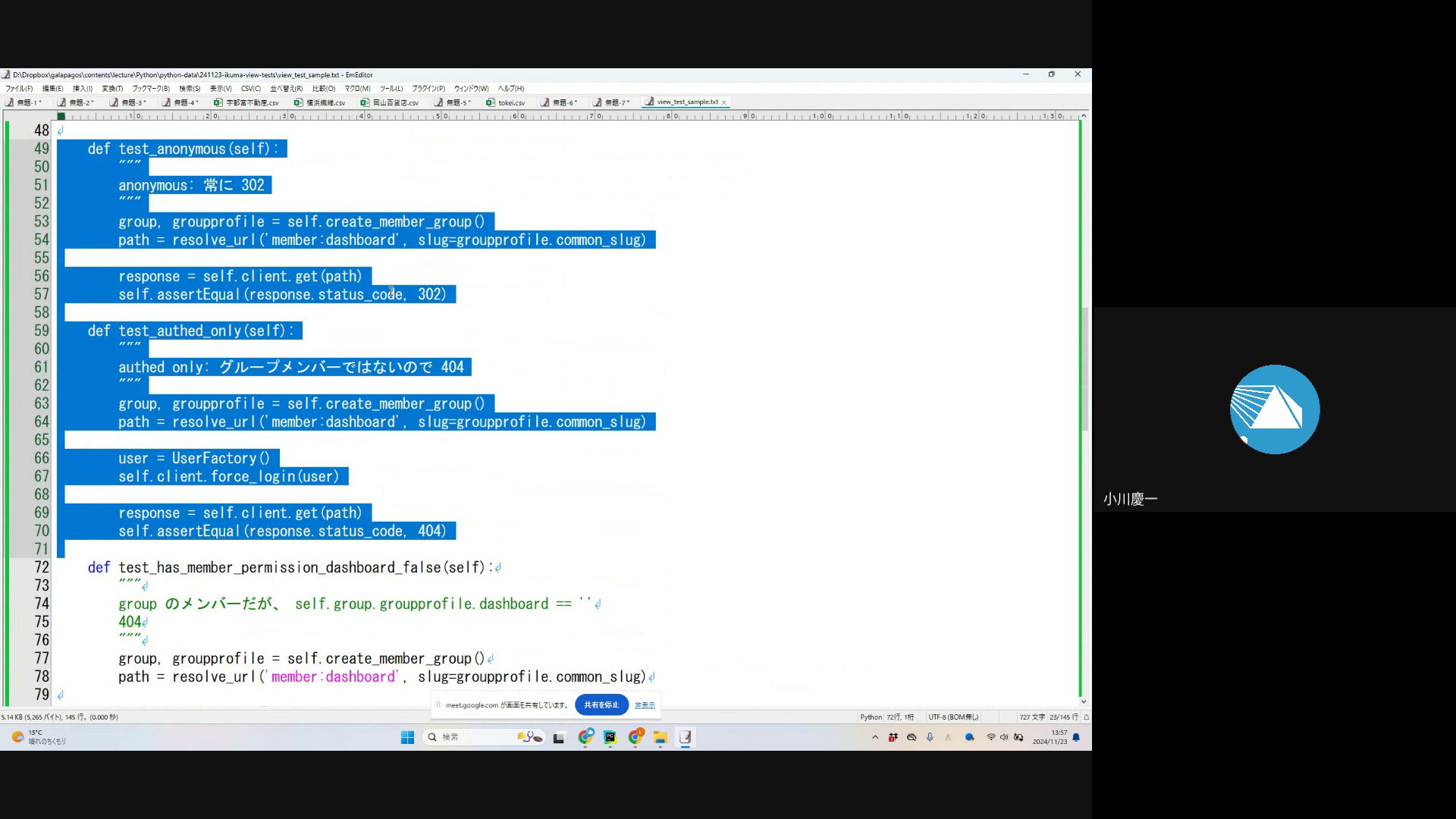The width and height of the screenshot is (1456, 819).
Task: Click the 非表示 link
Action: click(x=645, y=705)
